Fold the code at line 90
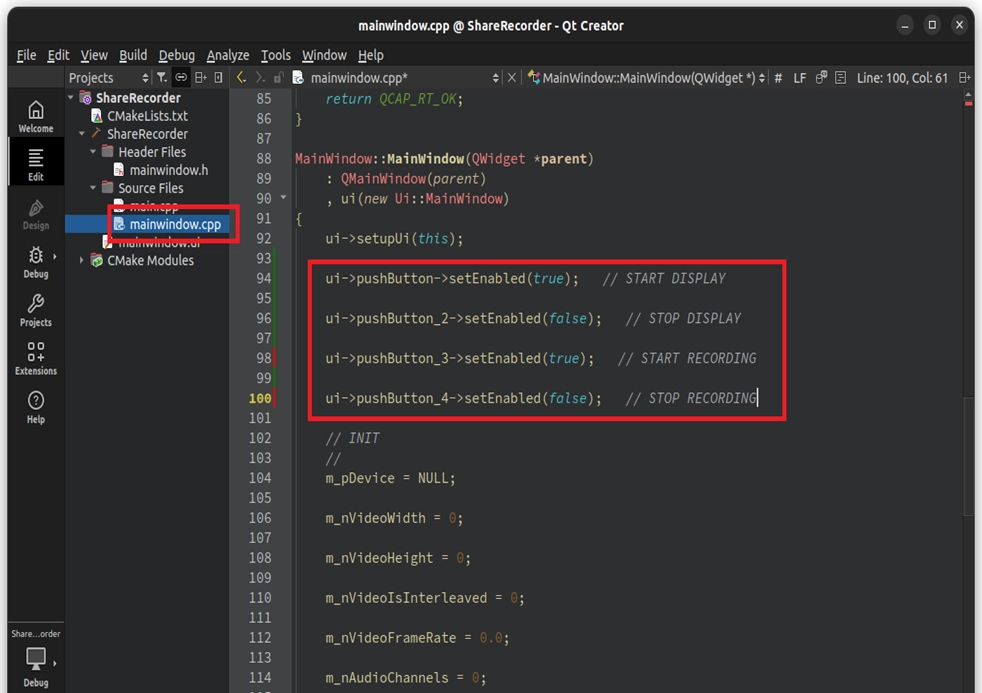 (x=283, y=198)
